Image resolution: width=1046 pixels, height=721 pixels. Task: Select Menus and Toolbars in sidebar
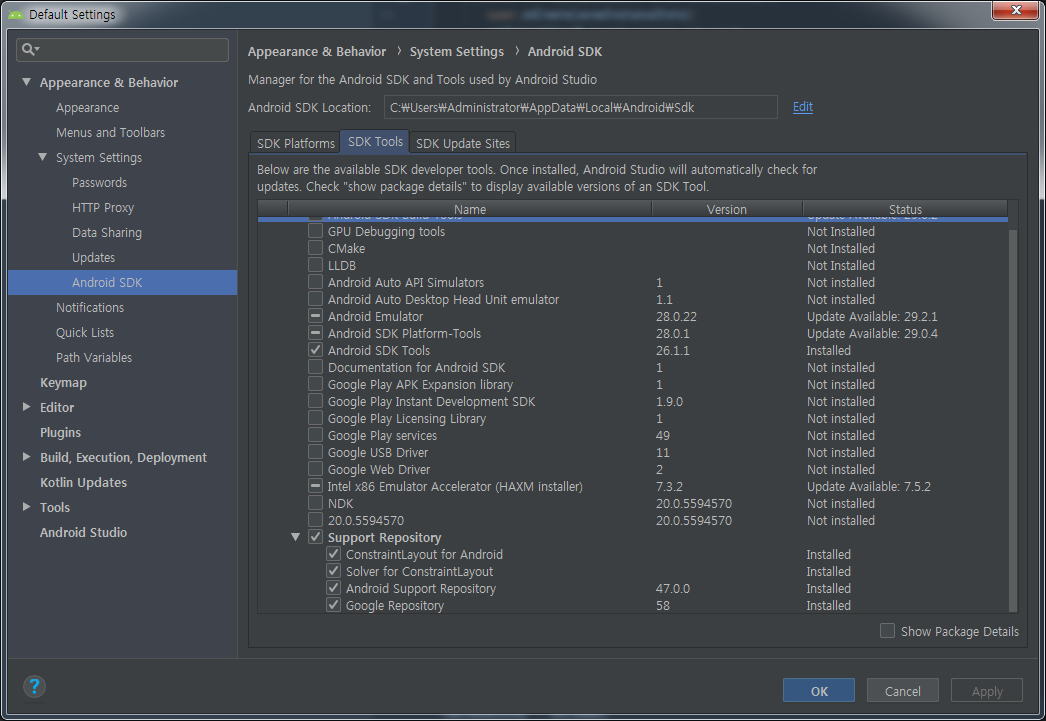tap(110, 132)
